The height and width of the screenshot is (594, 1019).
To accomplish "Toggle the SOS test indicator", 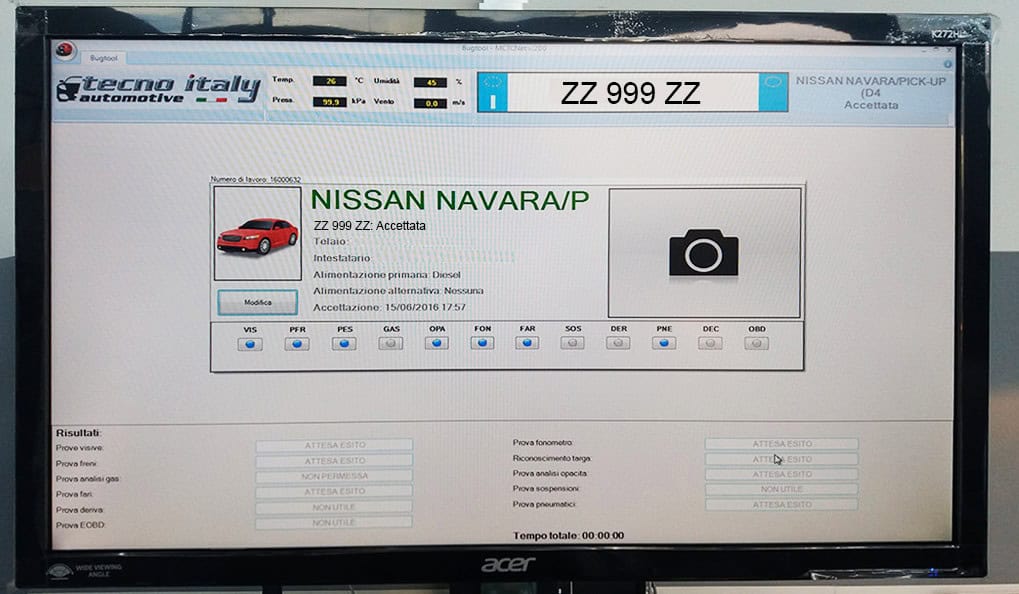I will click(573, 342).
